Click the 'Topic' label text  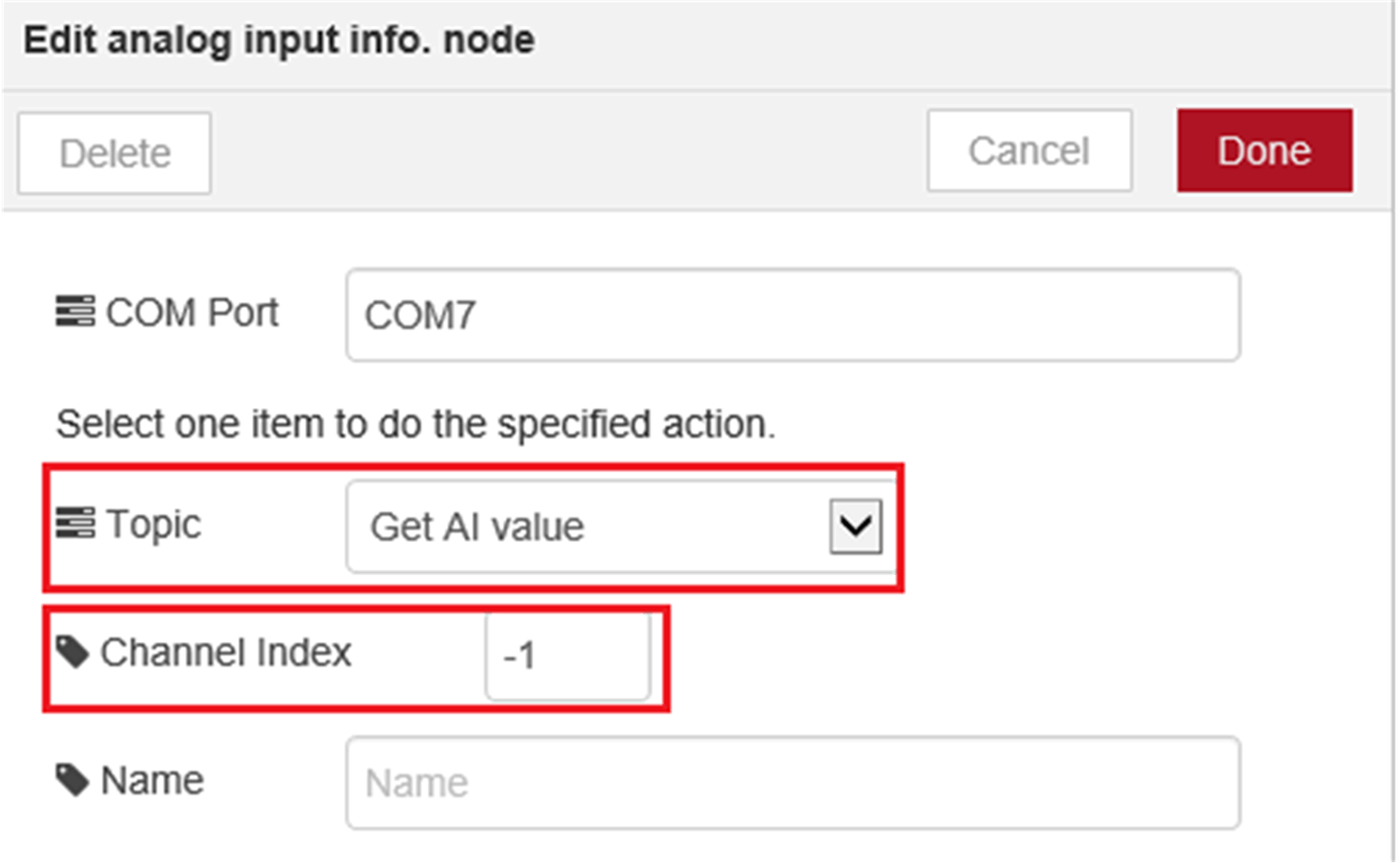(x=153, y=524)
